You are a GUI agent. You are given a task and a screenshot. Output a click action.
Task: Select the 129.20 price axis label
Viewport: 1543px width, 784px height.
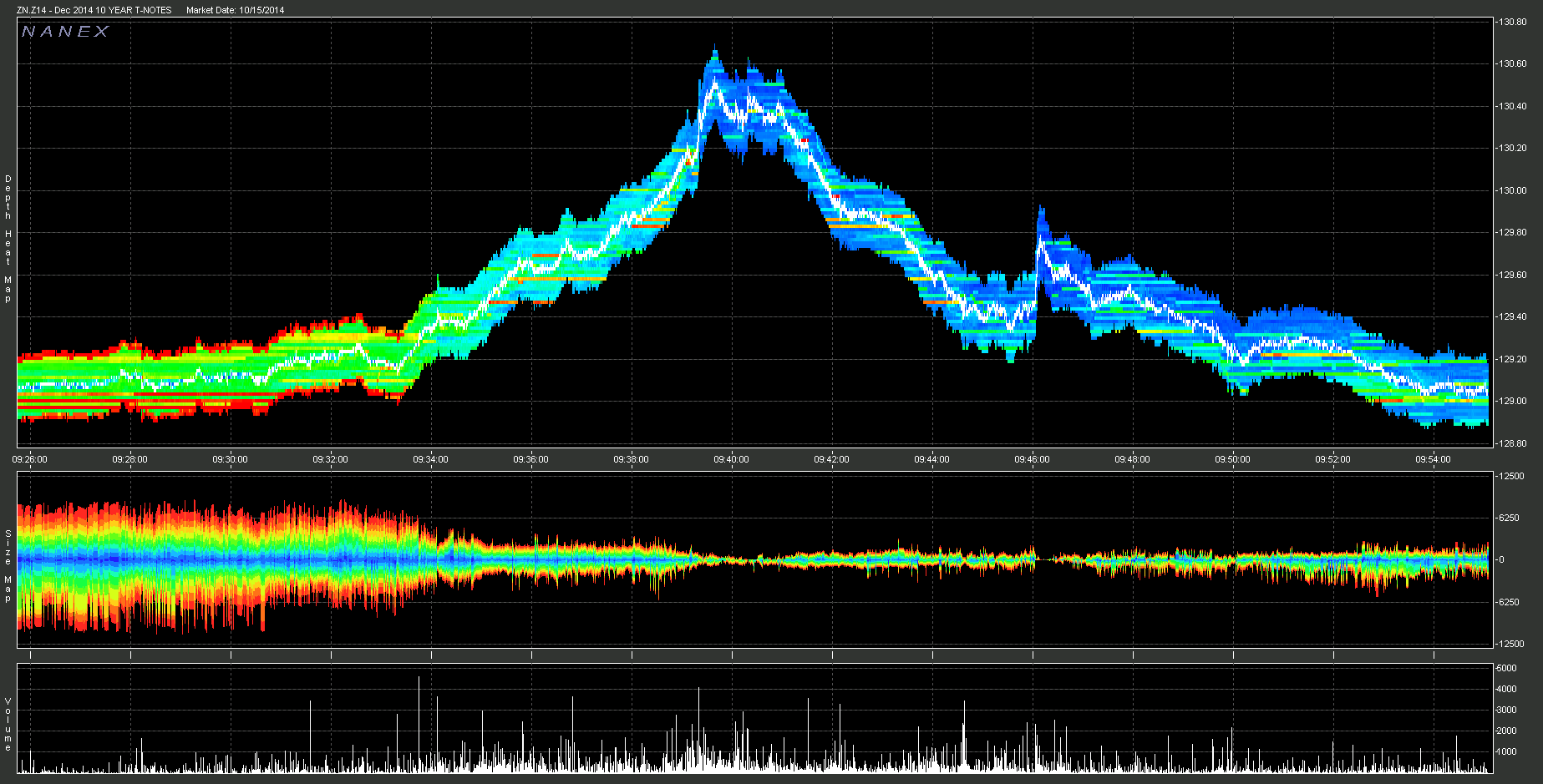1512,359
